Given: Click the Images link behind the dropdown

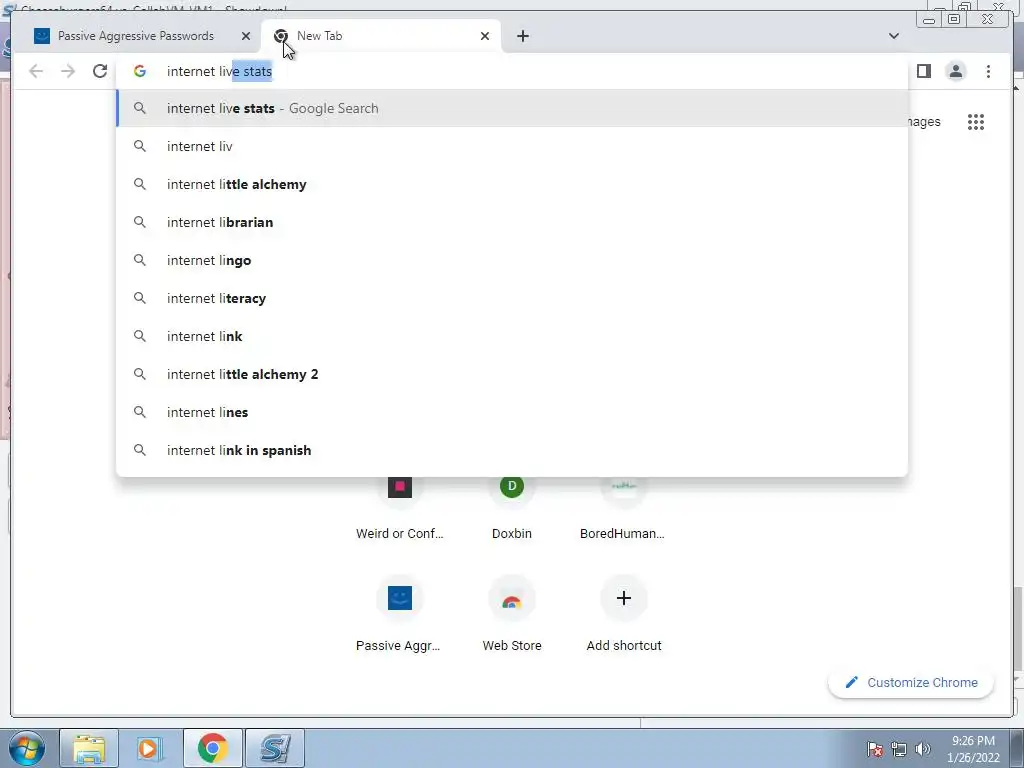Looking at the screenshot, I should coord(924,122).
